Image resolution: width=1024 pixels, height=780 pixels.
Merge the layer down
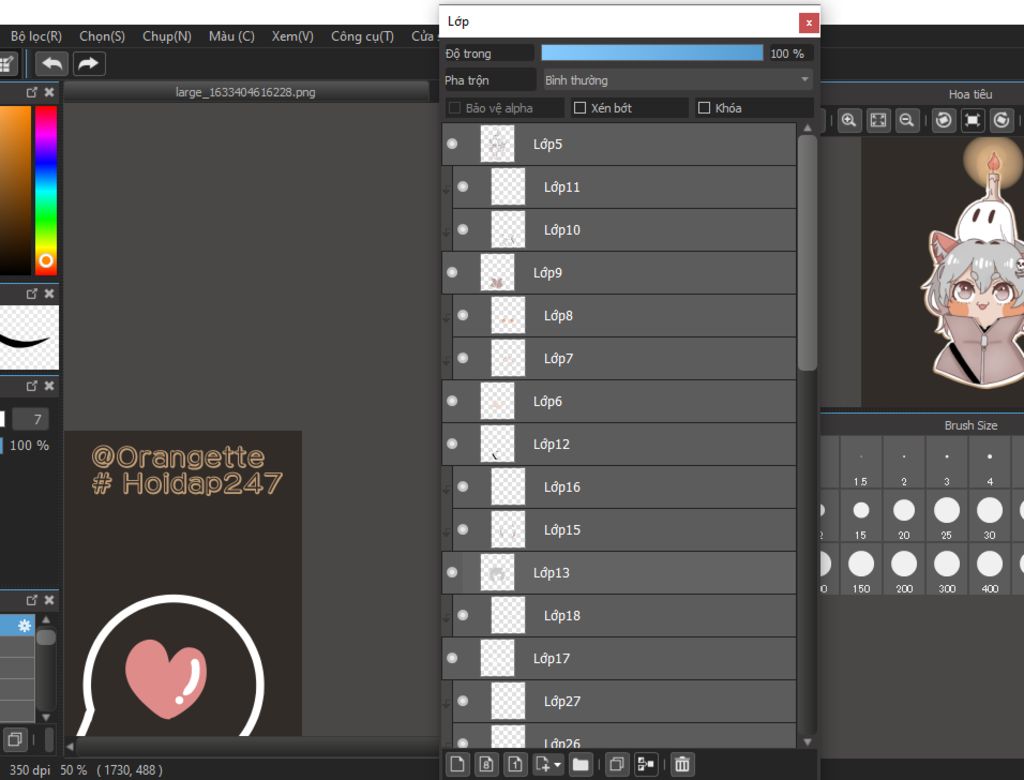(x=645, y=764)
